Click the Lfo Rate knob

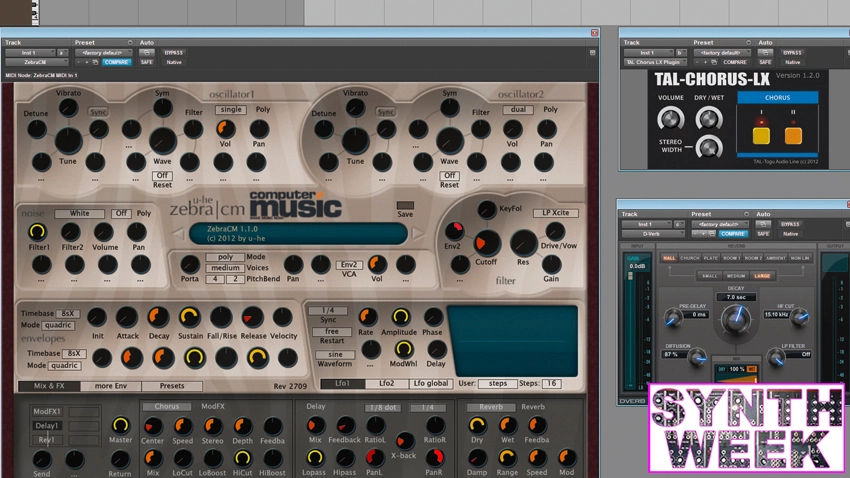(x=367, y=317)
